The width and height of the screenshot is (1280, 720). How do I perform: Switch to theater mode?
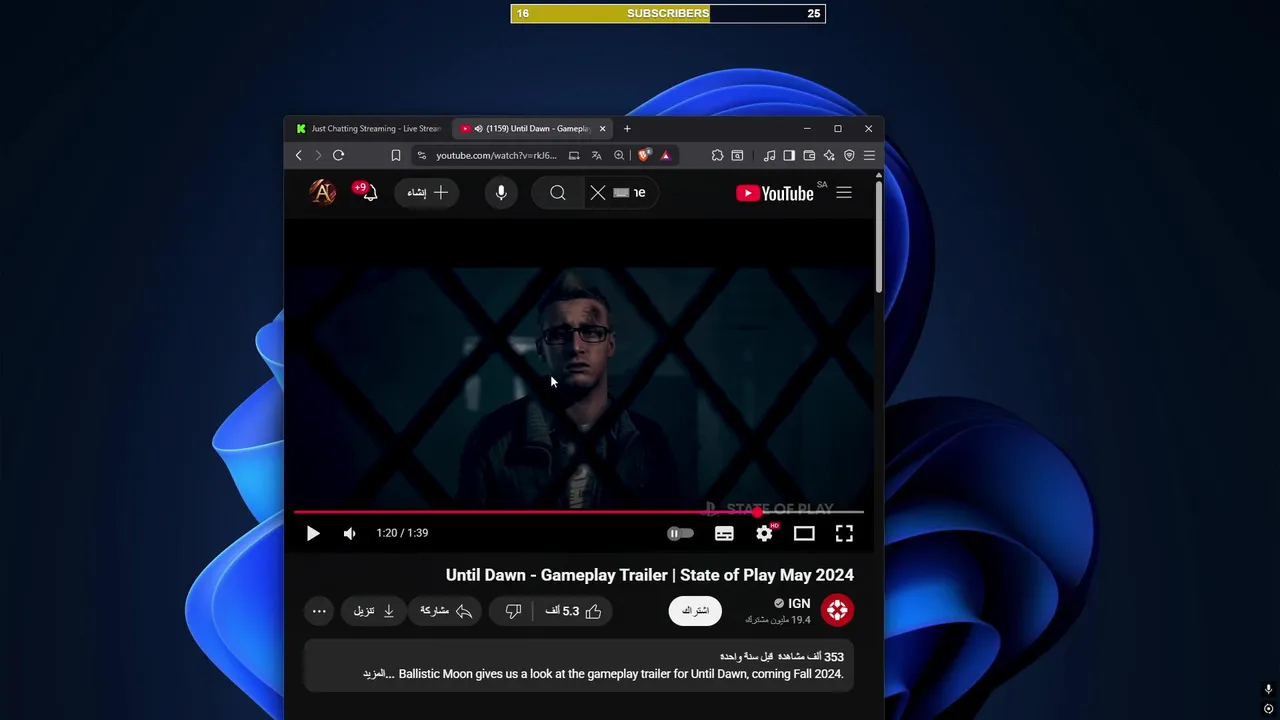tap(804, 534)
